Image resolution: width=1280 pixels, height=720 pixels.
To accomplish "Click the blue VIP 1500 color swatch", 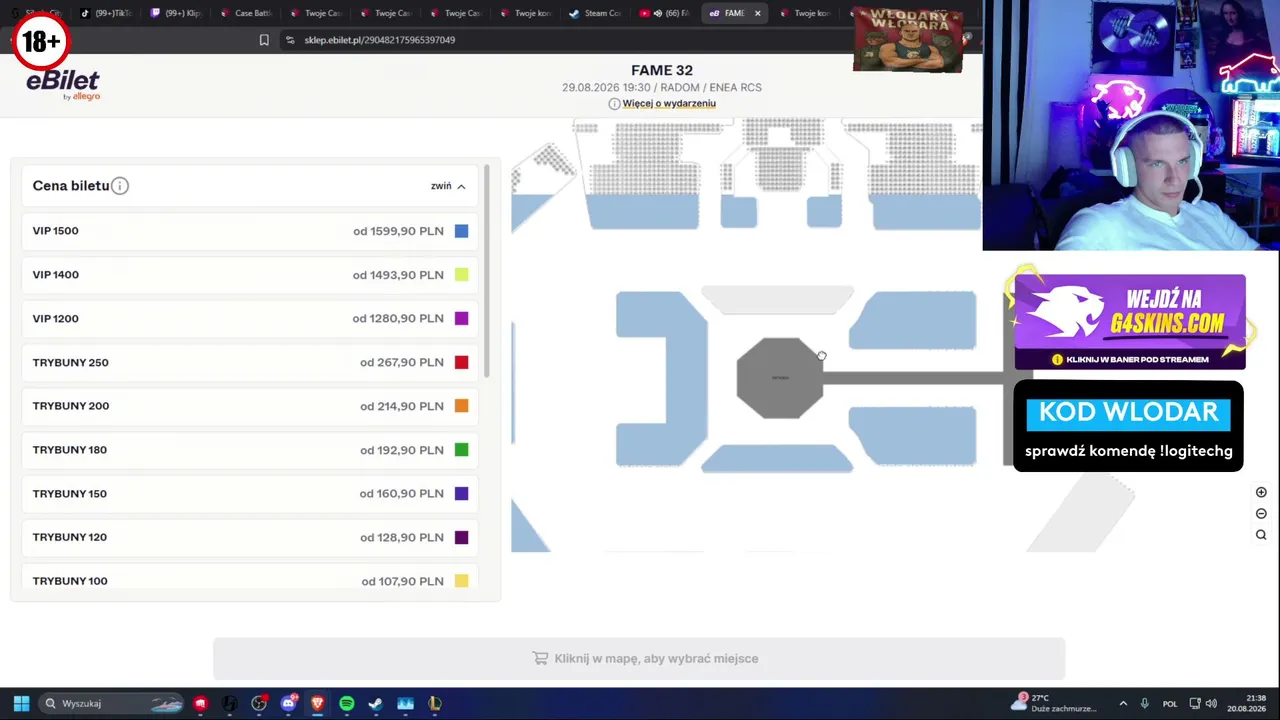I will click(461, 231).
